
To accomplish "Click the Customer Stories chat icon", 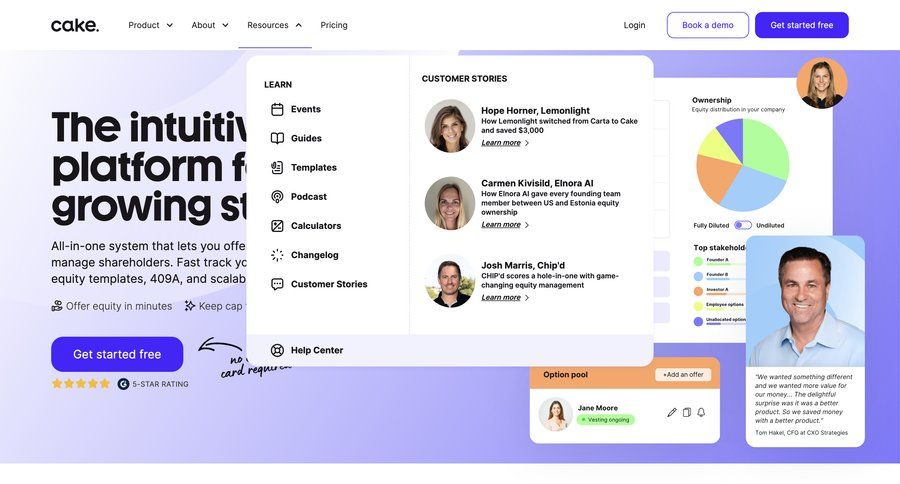I will [277, 284].
